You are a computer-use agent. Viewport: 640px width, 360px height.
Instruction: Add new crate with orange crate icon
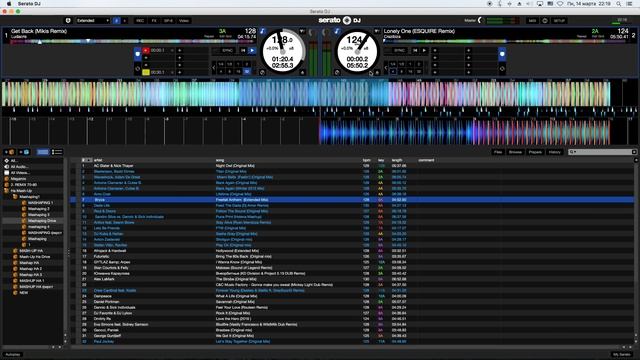tap(10, 152)
